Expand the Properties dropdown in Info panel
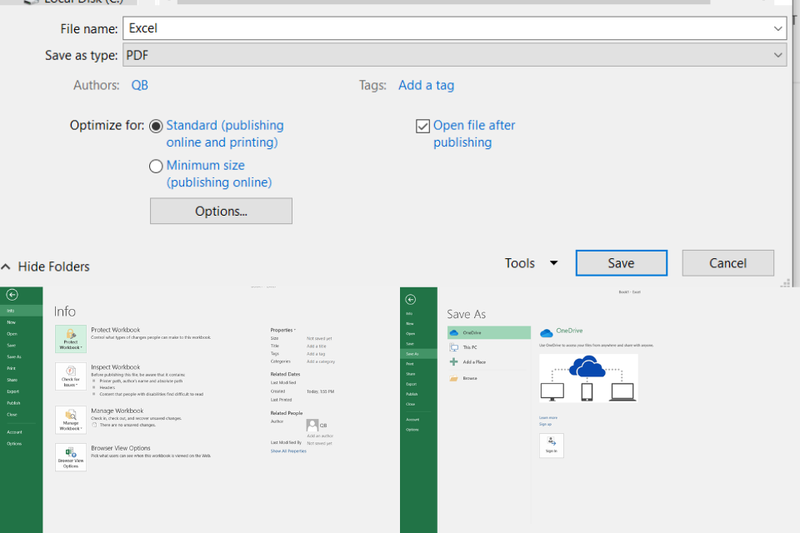 [x=283, y=330]
